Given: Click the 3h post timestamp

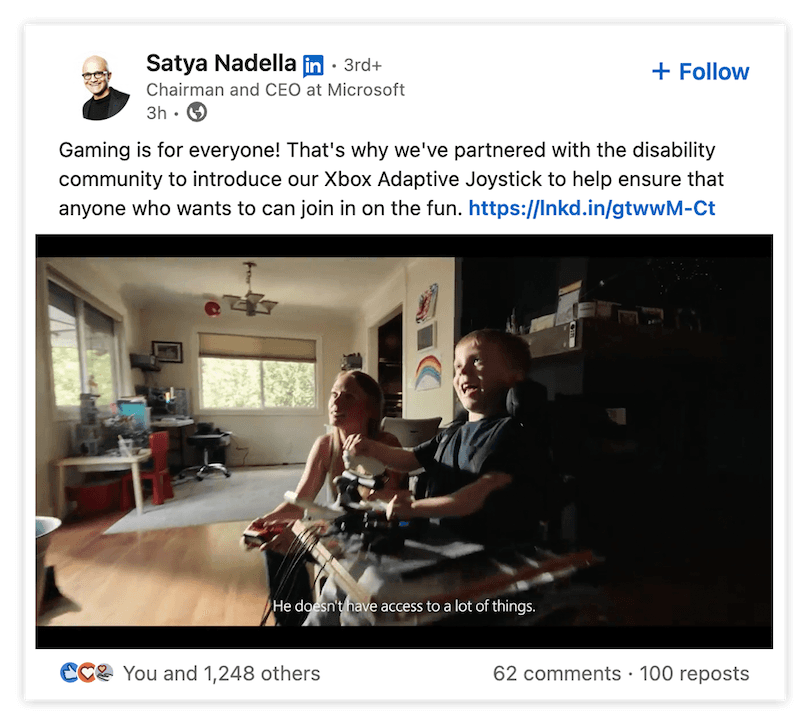Looking at the screenshot, I should [156, 113].
